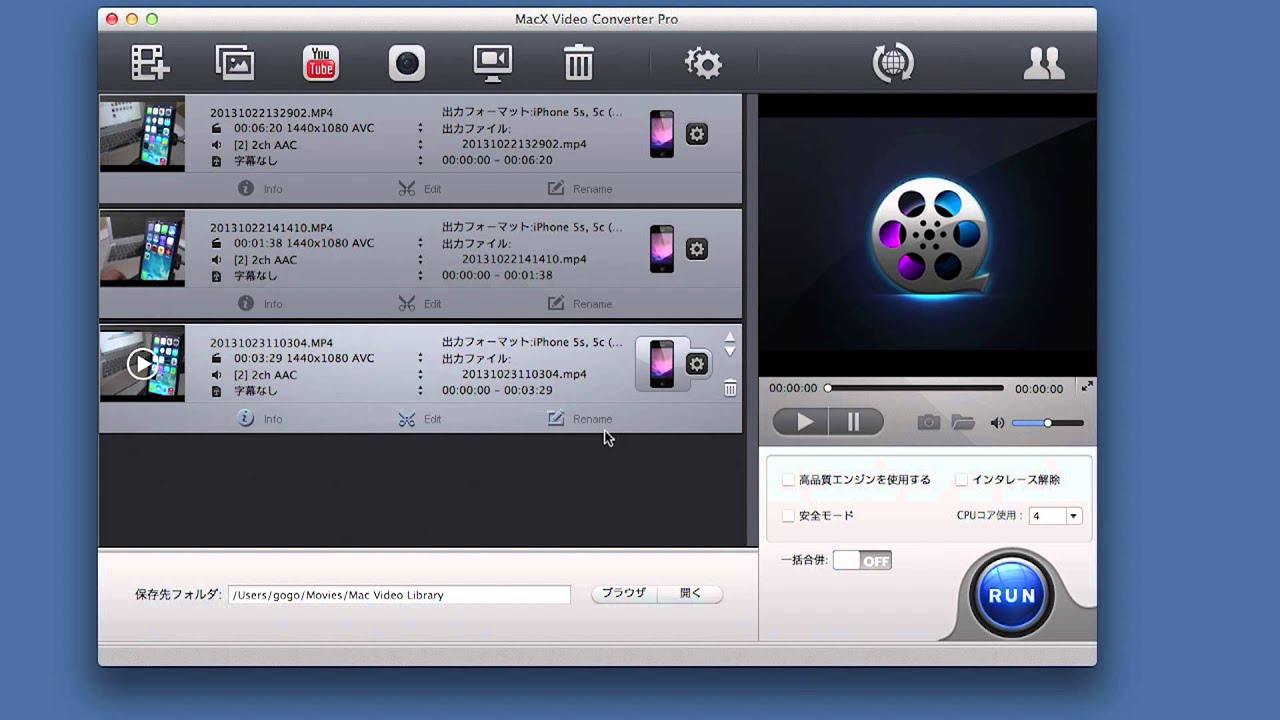The width and height of the screenshot is (1280, 720).
Task: Click the Add Video toolbar icon
Action: 150,63
